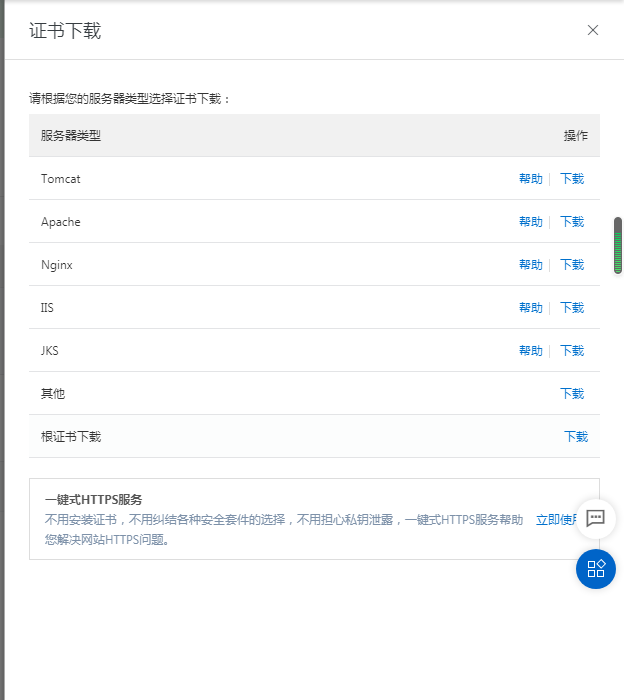Open 帮助 for JKS
Viewport: 624px width, 700px height.
click(531, 350)
